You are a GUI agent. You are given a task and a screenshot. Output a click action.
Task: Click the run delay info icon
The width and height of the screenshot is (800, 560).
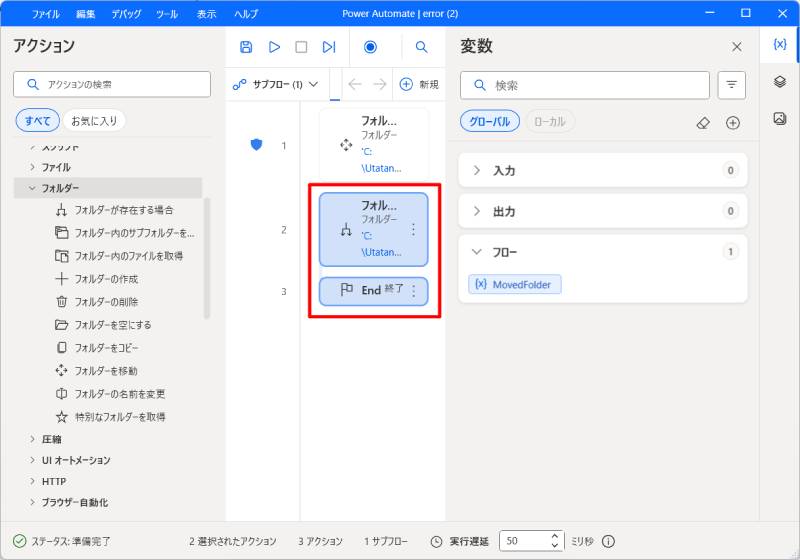pos(608,541)
